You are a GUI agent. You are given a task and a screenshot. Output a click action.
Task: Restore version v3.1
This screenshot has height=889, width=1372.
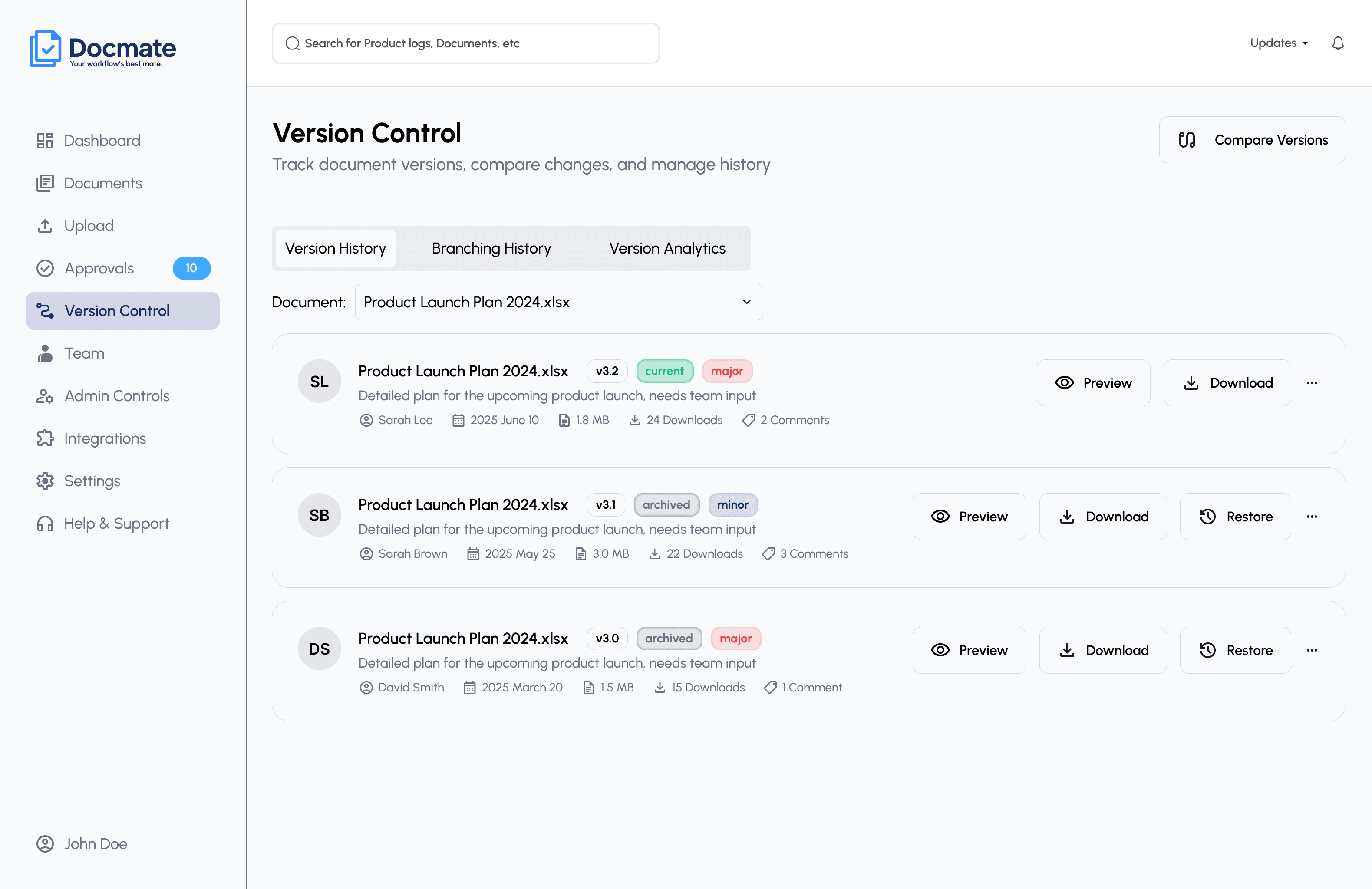tap(1235, 517)
